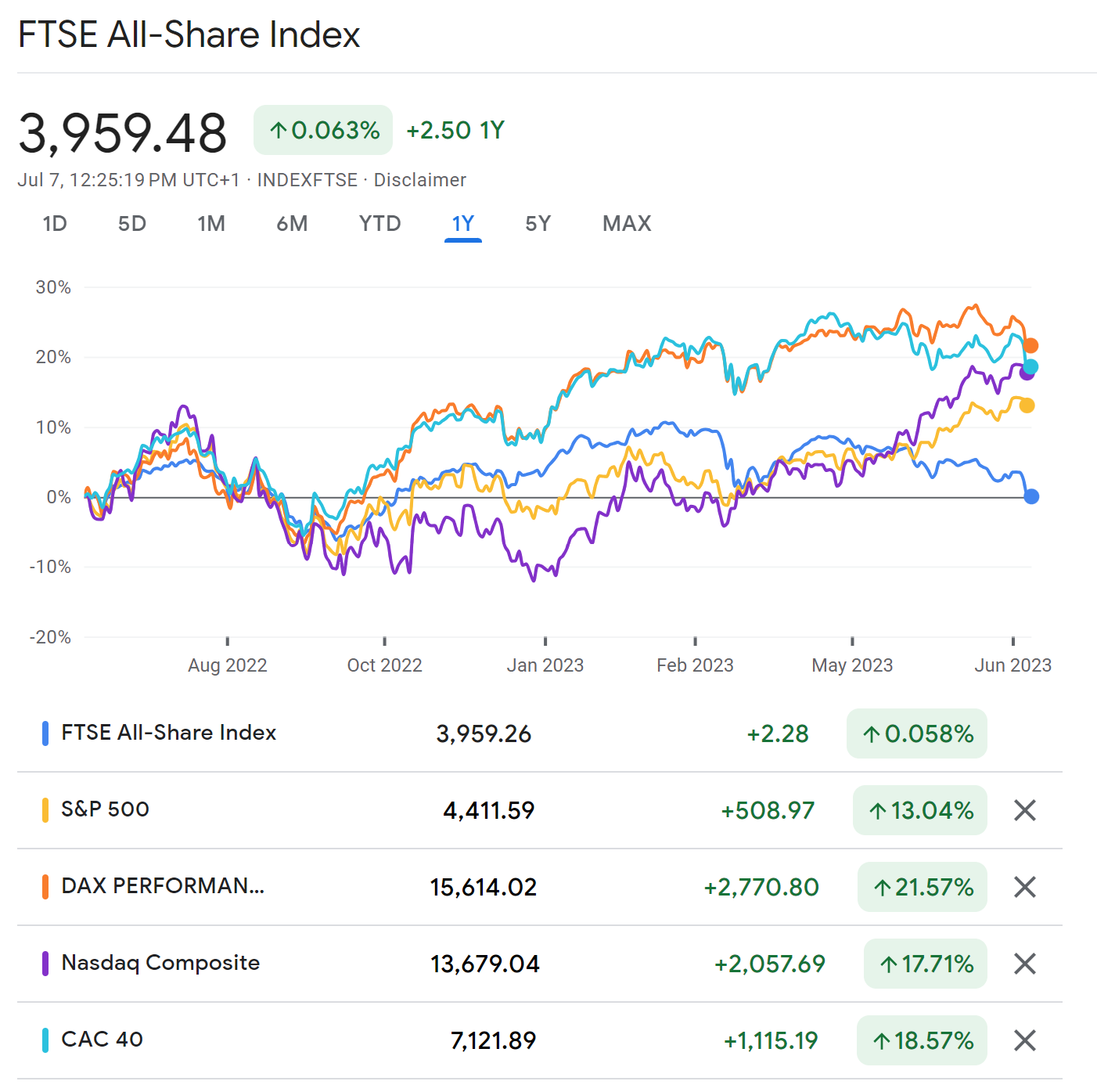The width and height of the screenshot is (1097, 1092).
Task: Click the +508.97 S&P change
Action: coord(768,810)
